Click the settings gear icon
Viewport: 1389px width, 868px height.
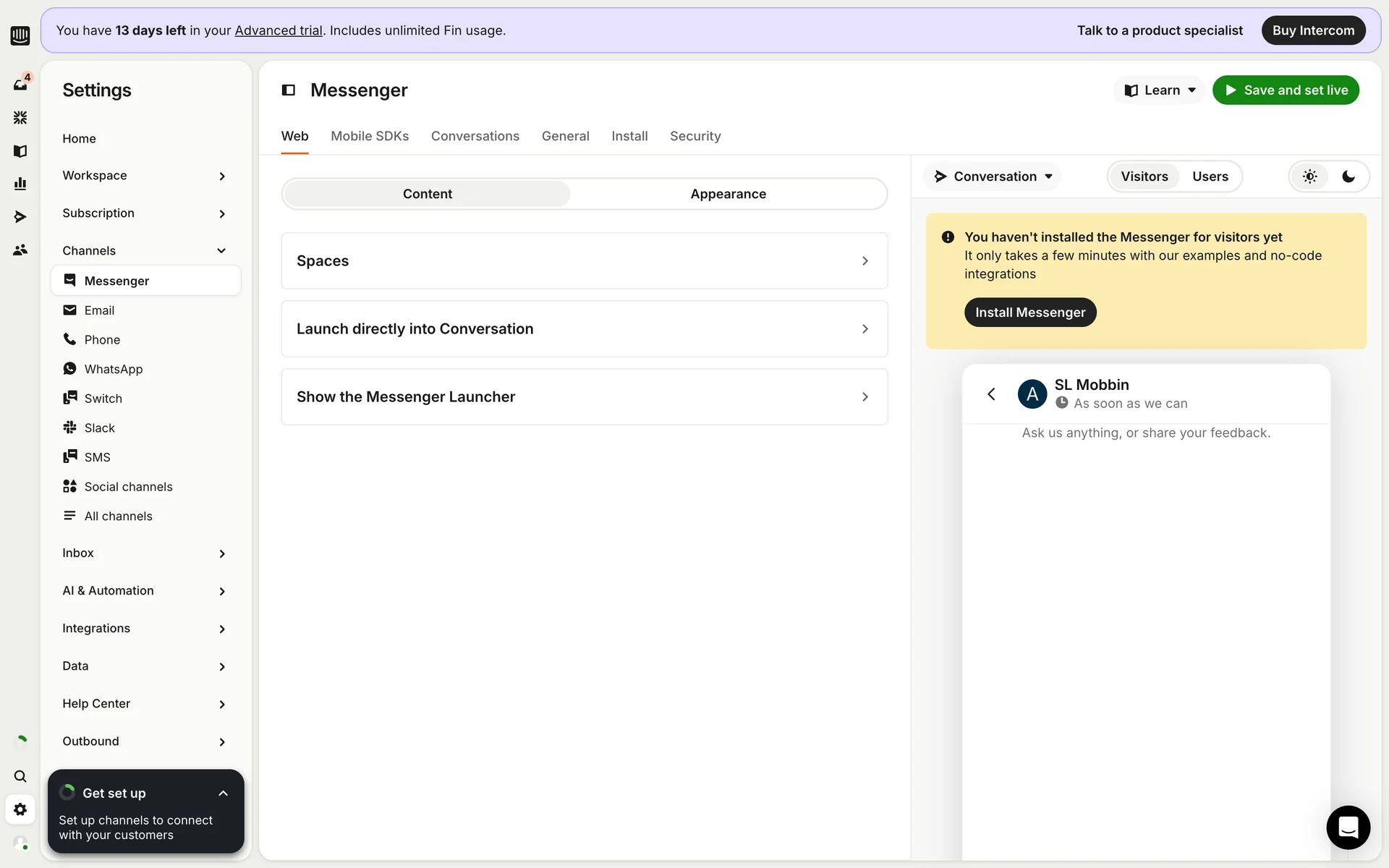click(20, 809)
